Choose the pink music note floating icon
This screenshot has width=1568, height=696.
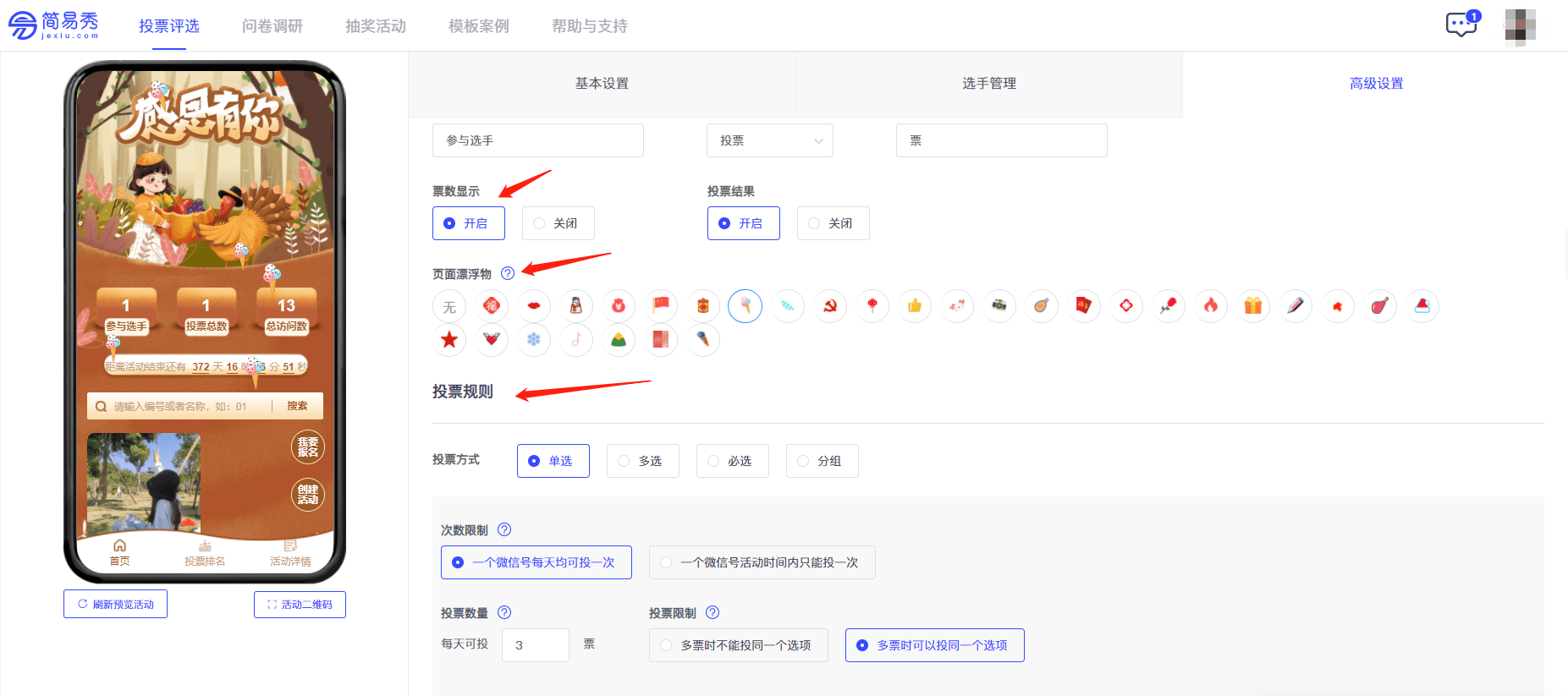click(x=576, y=340)
